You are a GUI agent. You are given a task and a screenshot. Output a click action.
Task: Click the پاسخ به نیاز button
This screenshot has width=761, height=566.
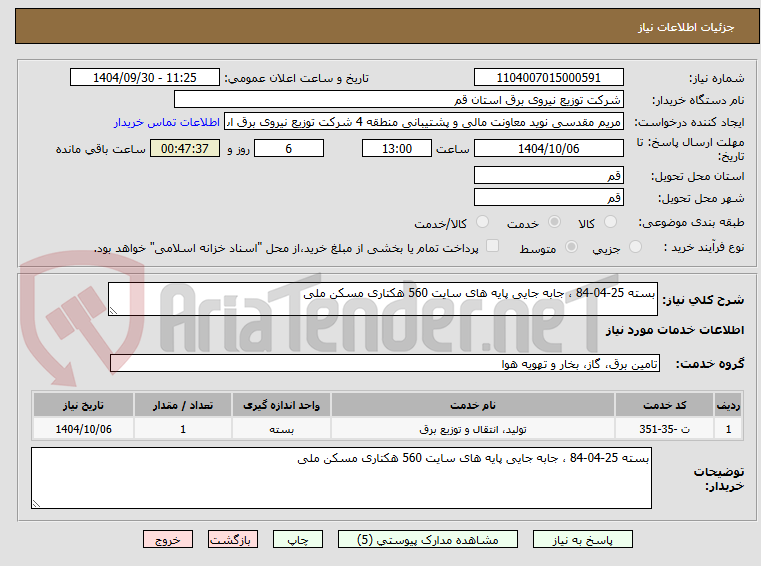coord(582,539)
